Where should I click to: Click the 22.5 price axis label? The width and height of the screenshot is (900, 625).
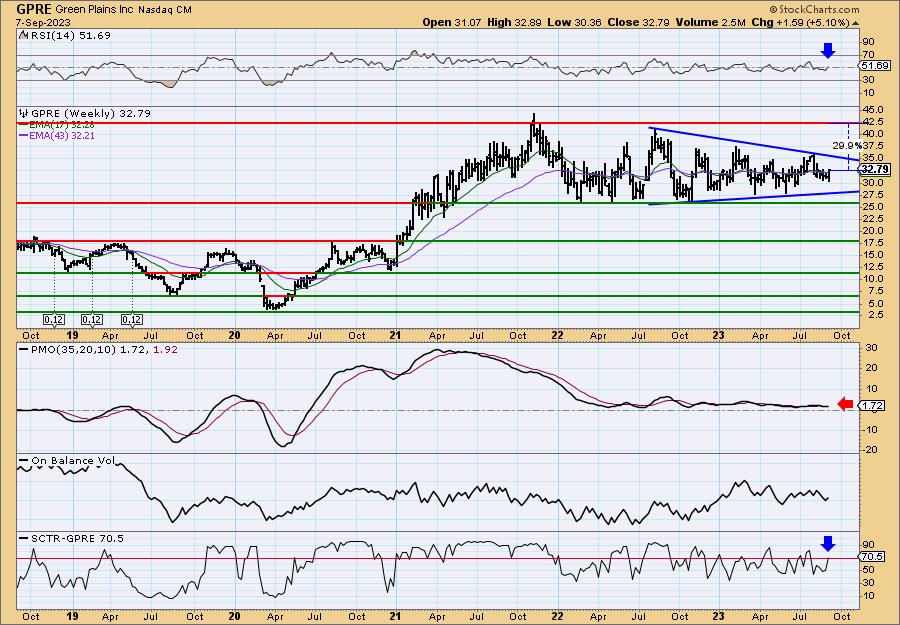click(872, 219)
